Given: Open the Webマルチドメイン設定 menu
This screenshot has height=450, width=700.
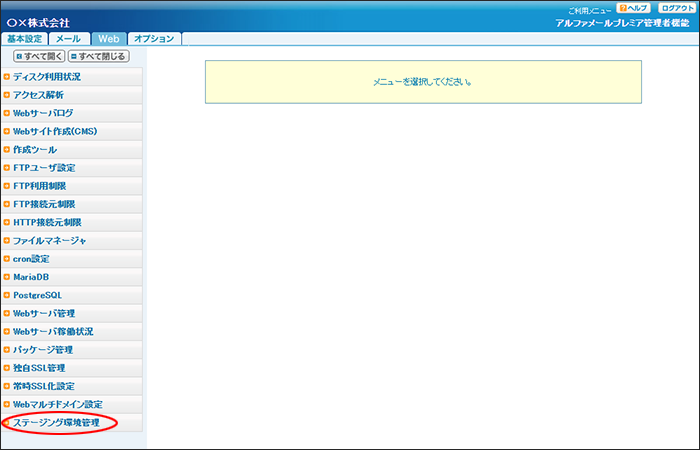Looking at the screenshot, I should [57, 404].
